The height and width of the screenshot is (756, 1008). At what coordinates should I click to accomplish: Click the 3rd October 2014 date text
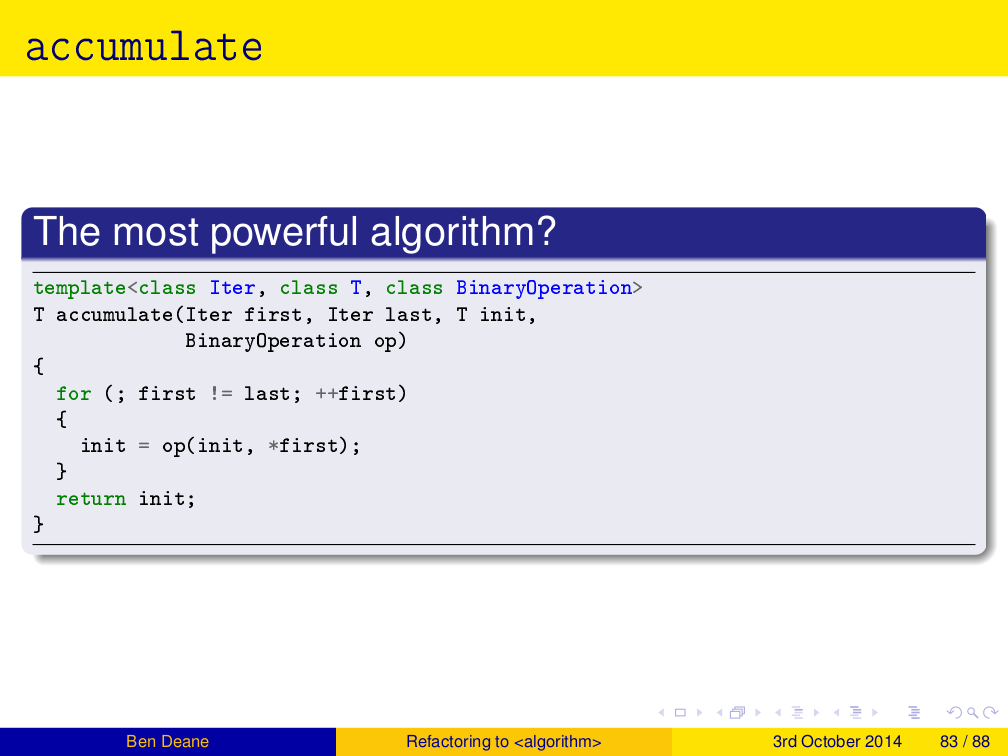coord(836,741)
